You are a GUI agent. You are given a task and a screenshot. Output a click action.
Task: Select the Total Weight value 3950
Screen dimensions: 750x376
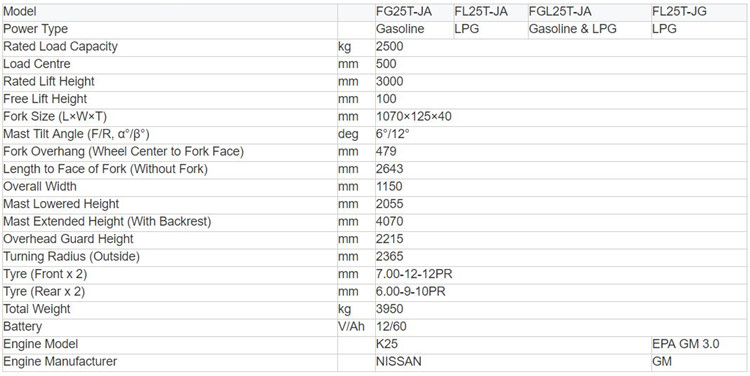click(389, 309)
